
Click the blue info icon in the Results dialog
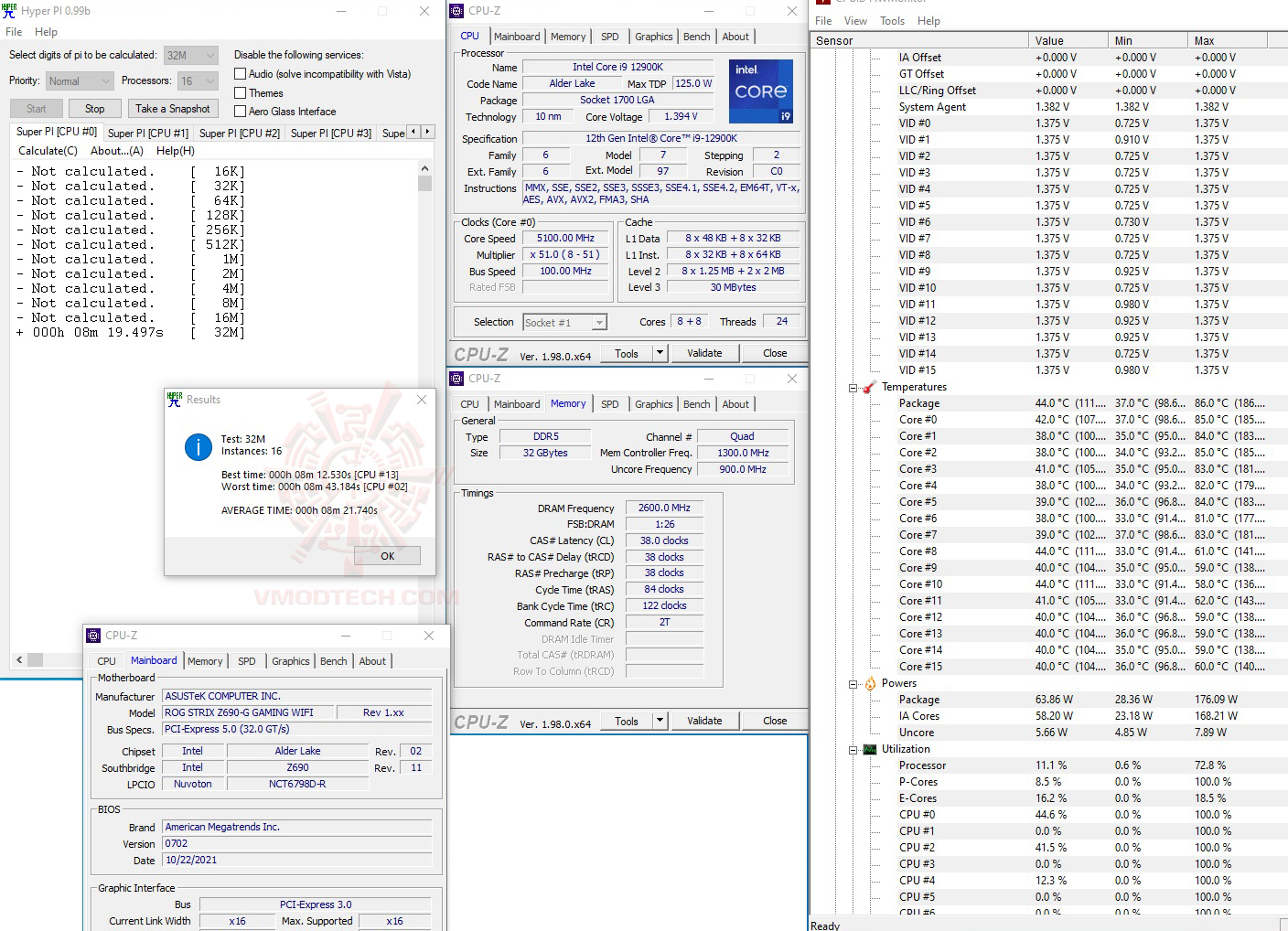tap(198, 446)
